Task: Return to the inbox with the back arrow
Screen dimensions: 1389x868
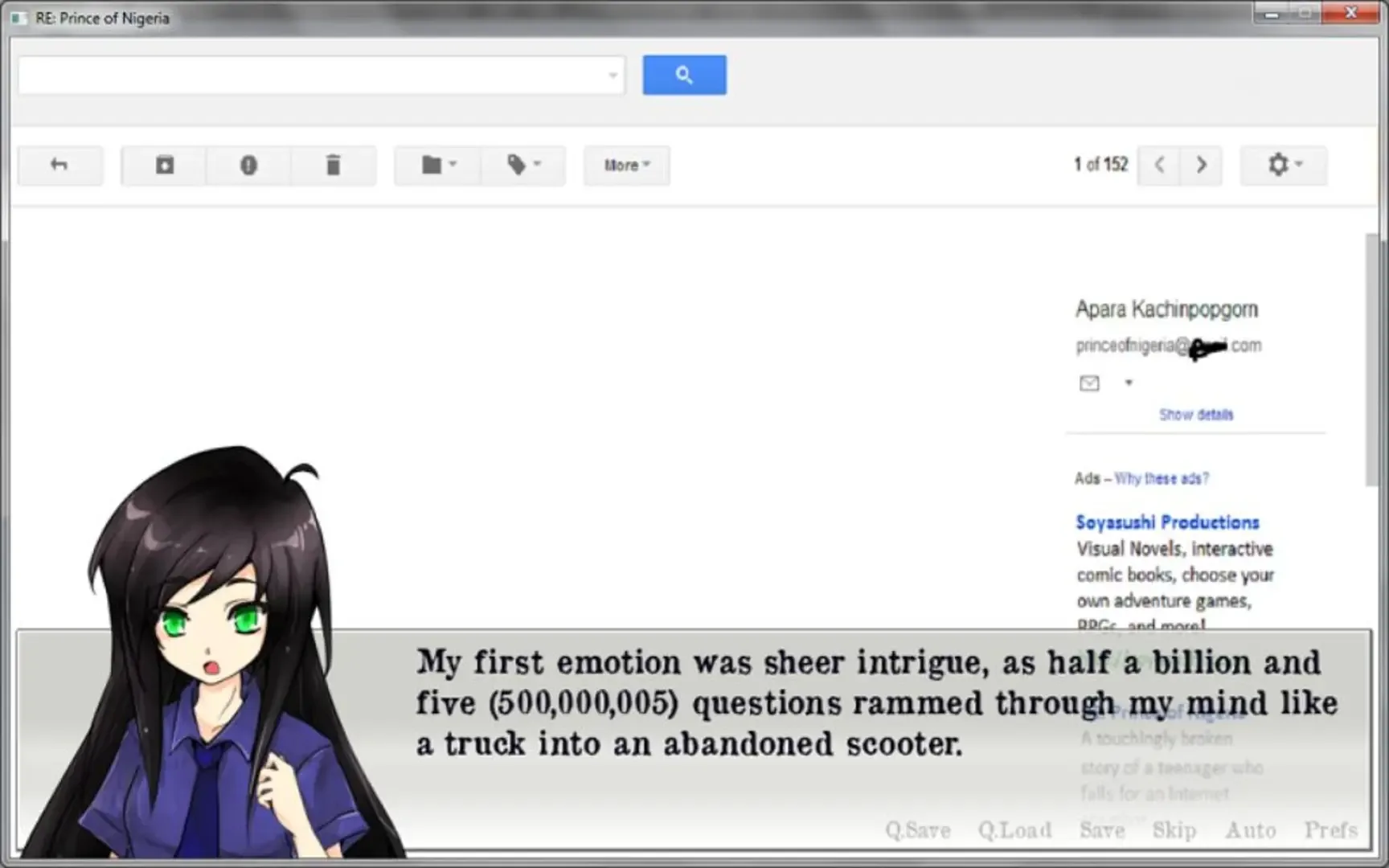Action: [59, 165]
